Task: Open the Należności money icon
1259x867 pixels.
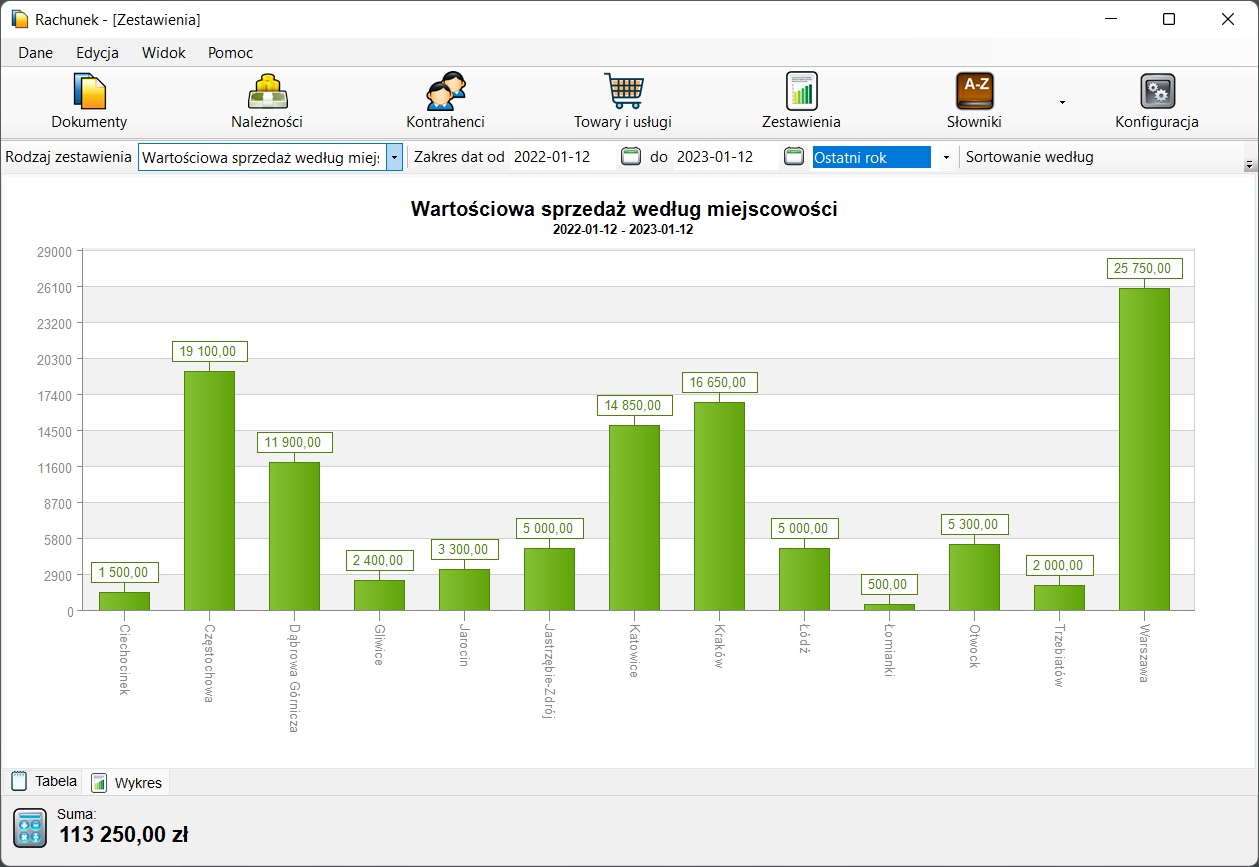Action: 267,92
